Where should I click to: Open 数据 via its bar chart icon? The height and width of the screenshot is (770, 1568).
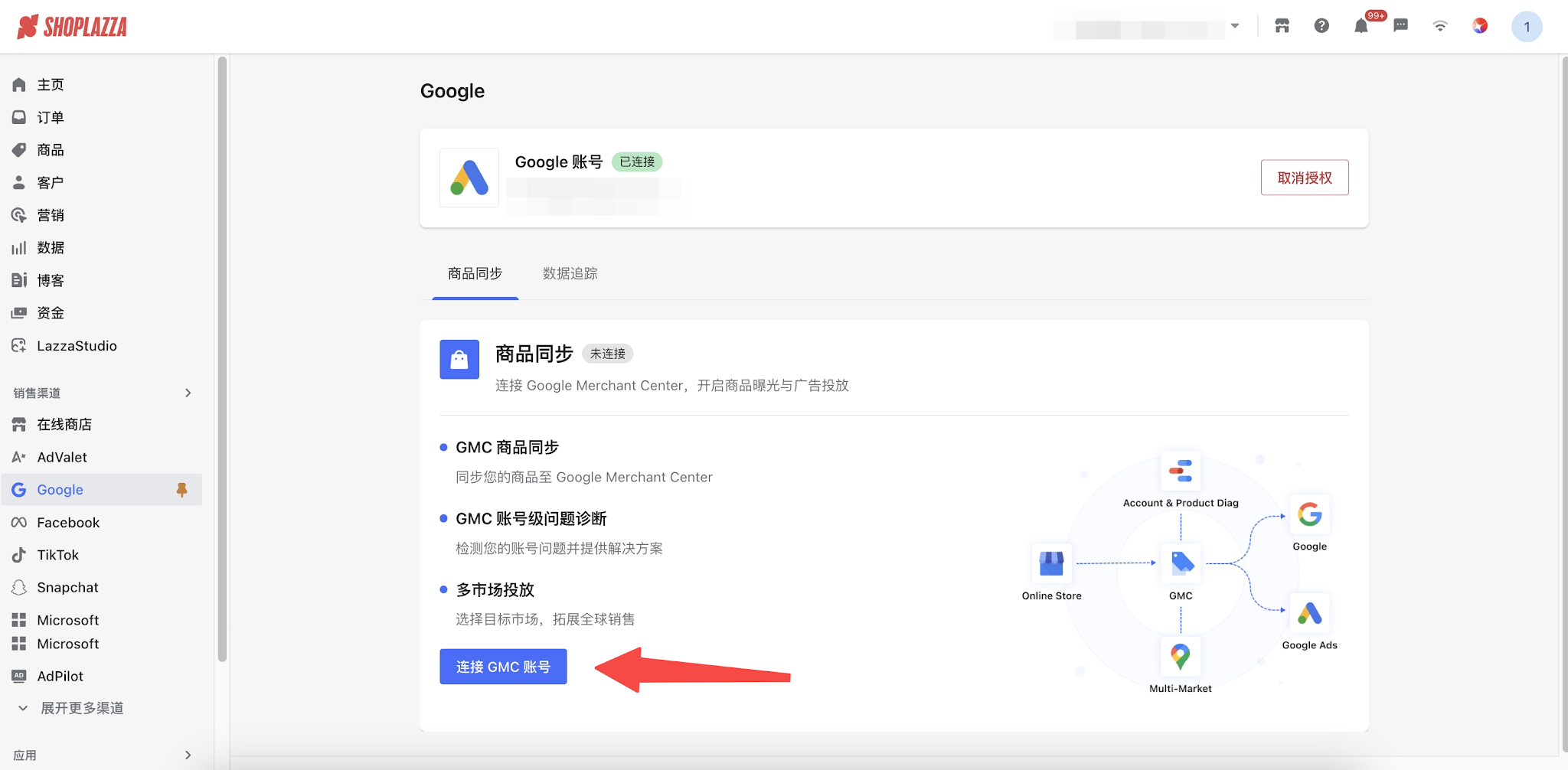click(19, 248)
